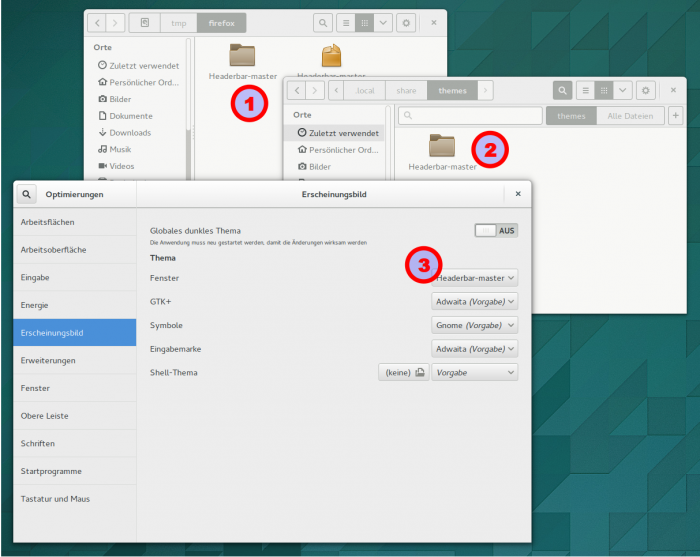Switch to list view in themes window

click(584, 90)
